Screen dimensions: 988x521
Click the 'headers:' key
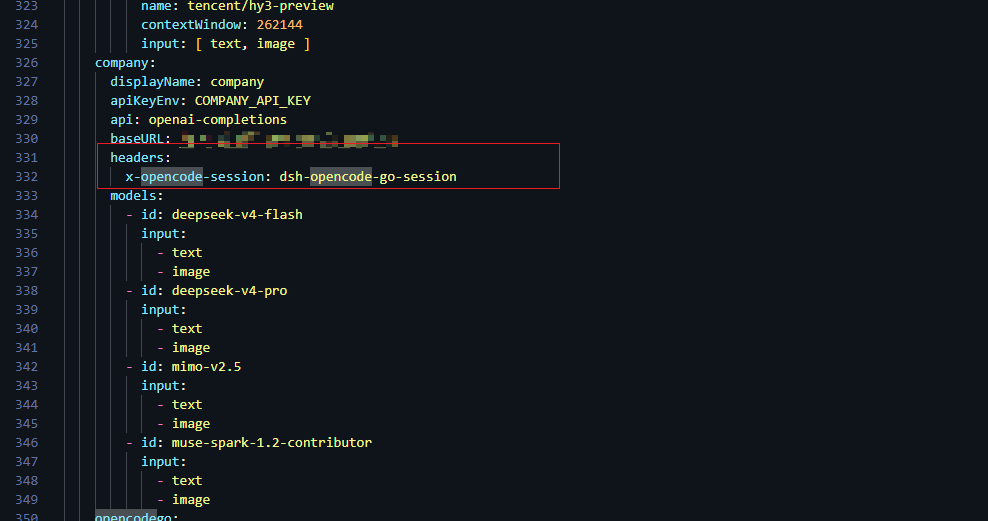[141, 157]
